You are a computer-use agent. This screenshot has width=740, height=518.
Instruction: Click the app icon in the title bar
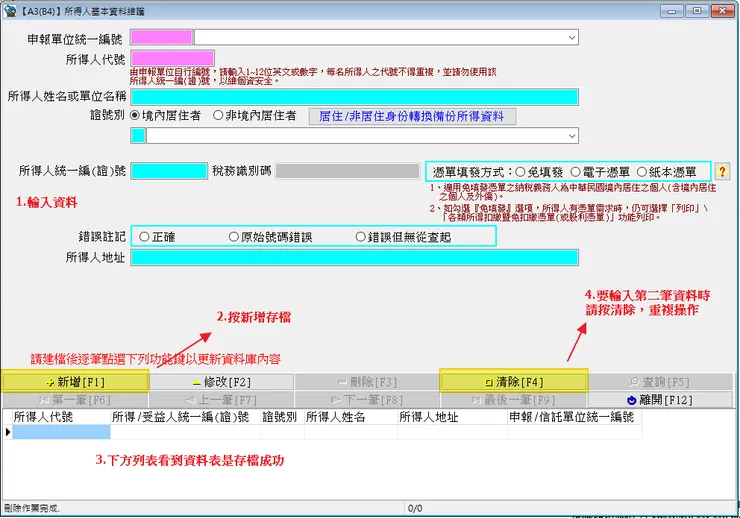click(x=9, y=10)
